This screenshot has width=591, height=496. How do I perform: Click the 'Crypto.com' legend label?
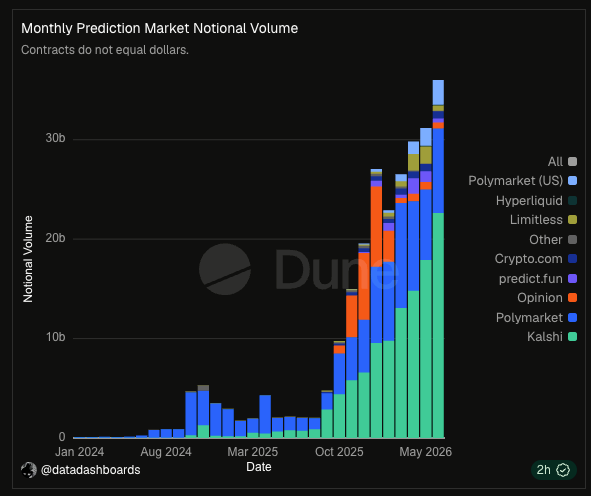click(x=528, y=259)
